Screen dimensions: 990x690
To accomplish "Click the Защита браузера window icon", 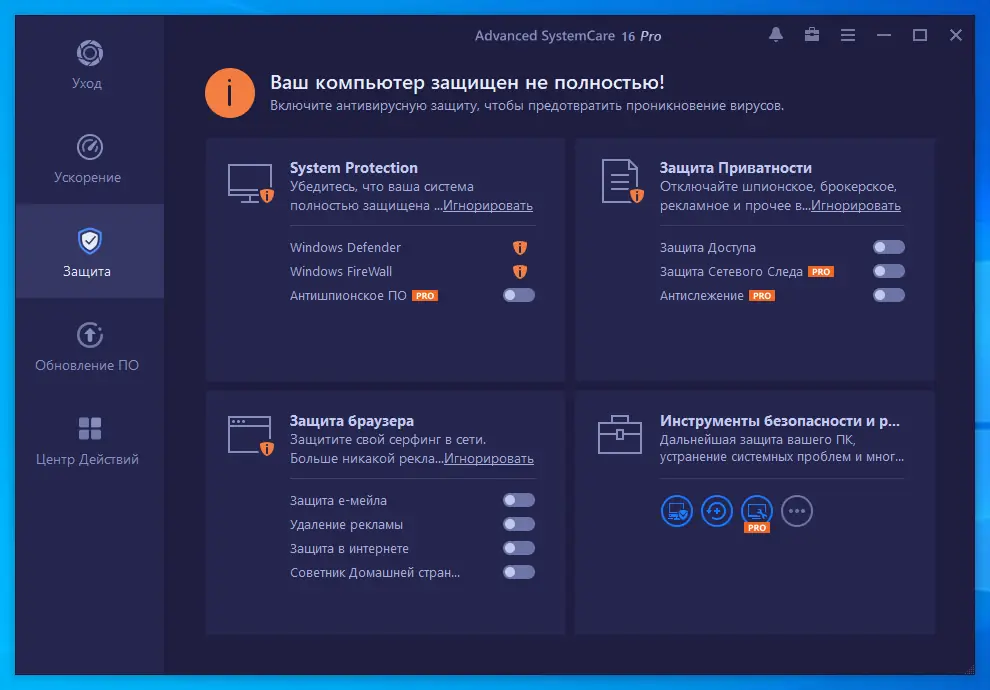I will (251, 436).
